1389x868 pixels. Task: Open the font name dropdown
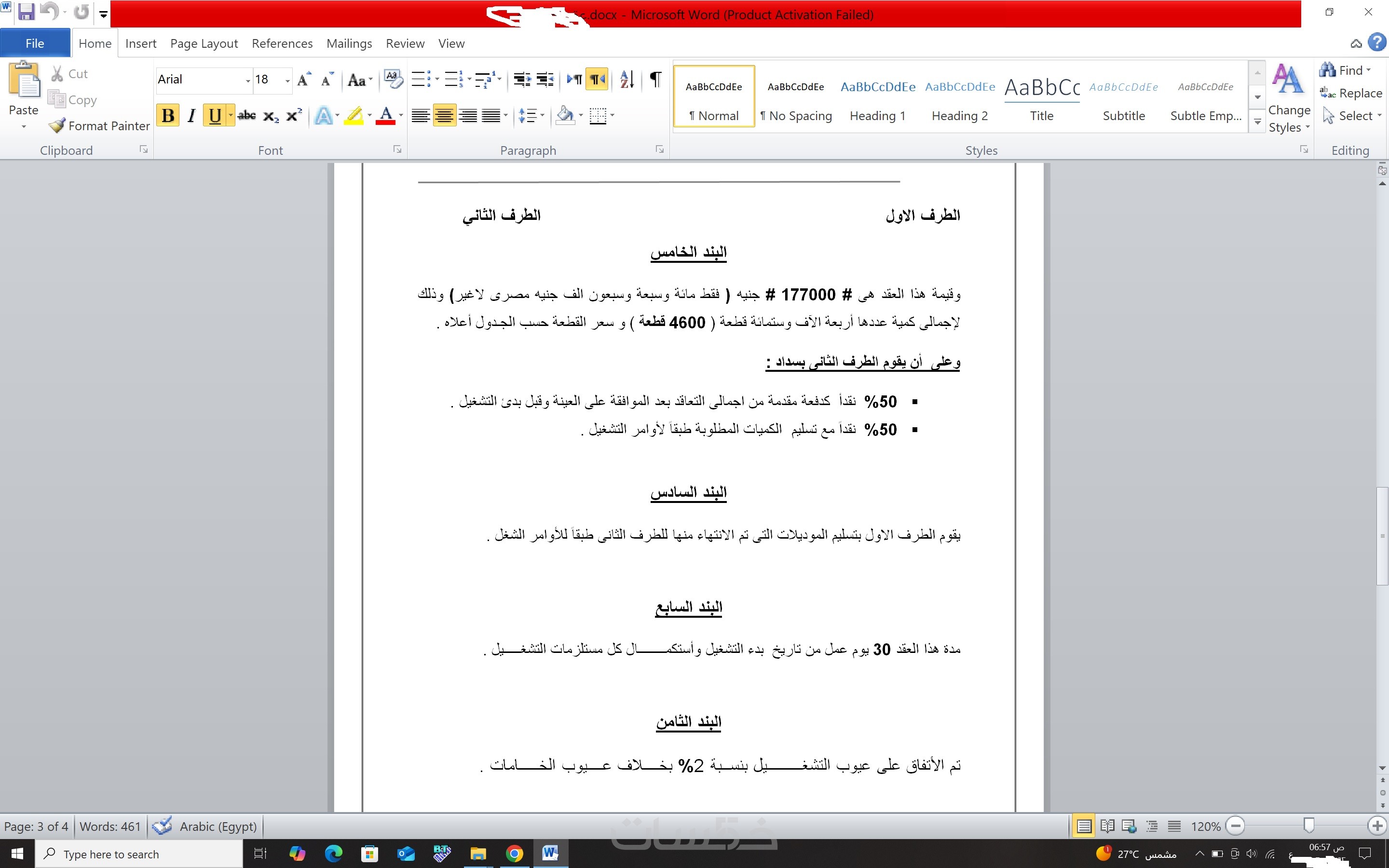click(x=247, y=81)
